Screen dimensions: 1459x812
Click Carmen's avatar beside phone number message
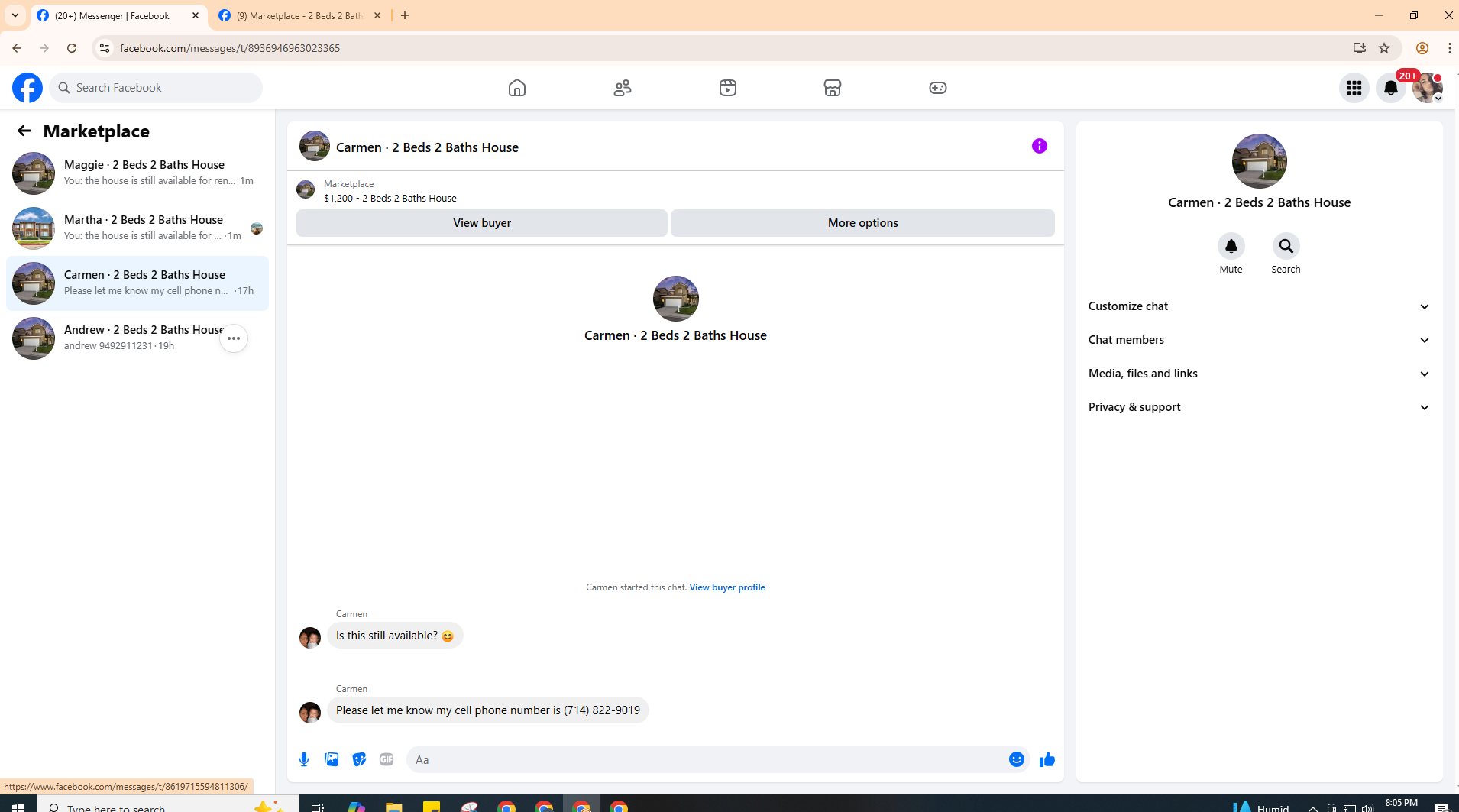pyautogui.click(x=310, y=713)
